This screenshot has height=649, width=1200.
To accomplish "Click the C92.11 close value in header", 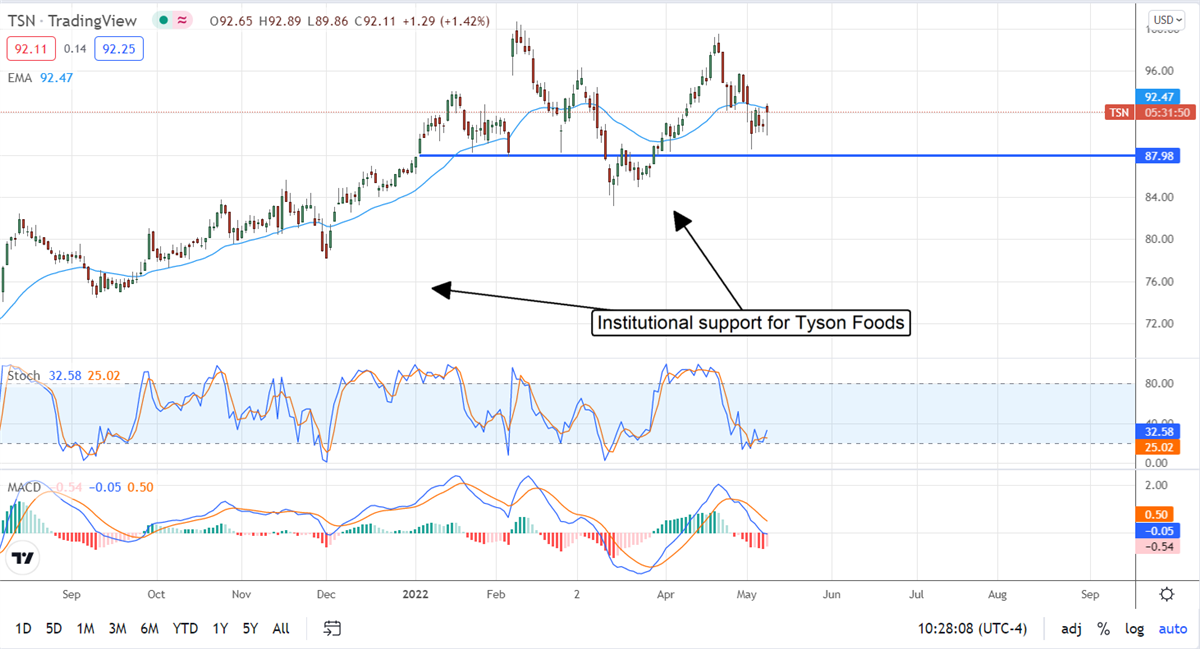I will [x=377, y=20].
